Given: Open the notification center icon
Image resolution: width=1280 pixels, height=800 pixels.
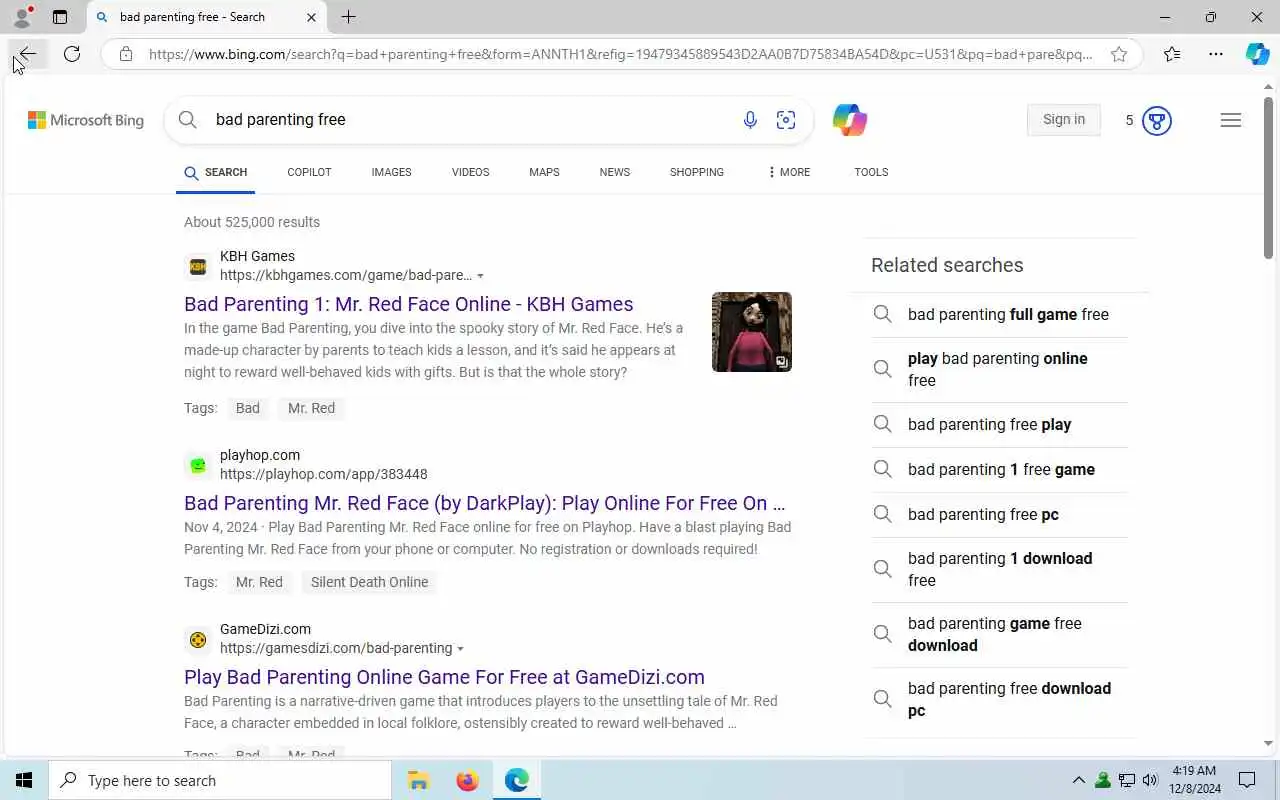Looking at the screenshot, I should click(x=1247, y=780).
